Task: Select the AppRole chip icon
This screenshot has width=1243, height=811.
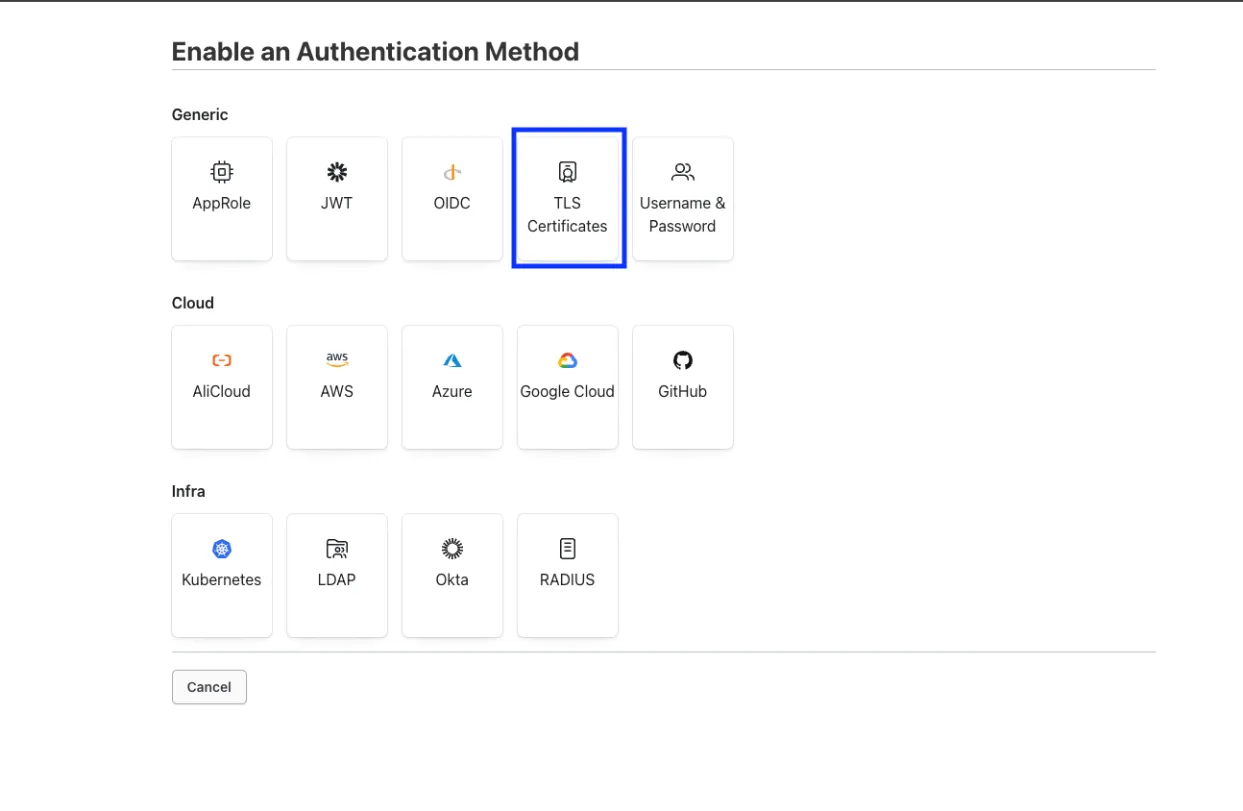Action: (x=222, y=172)
